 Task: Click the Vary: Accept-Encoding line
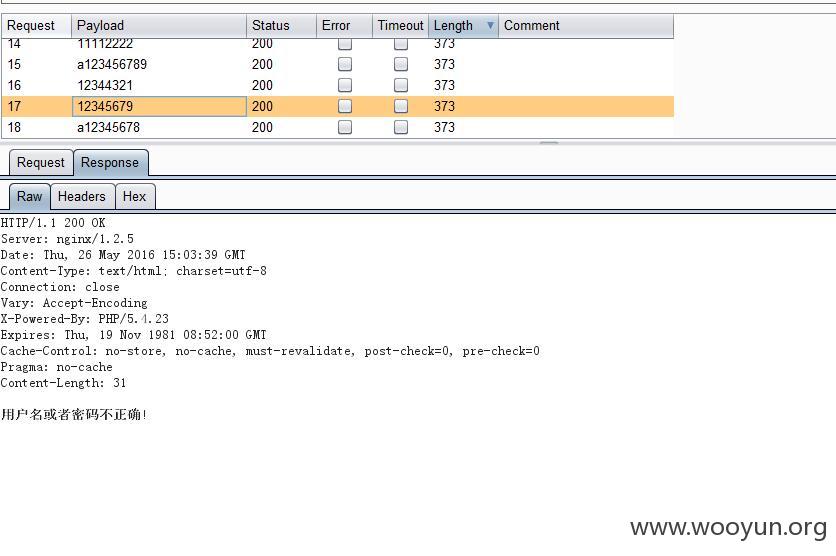pyautogui.click(x=74, y=303)
